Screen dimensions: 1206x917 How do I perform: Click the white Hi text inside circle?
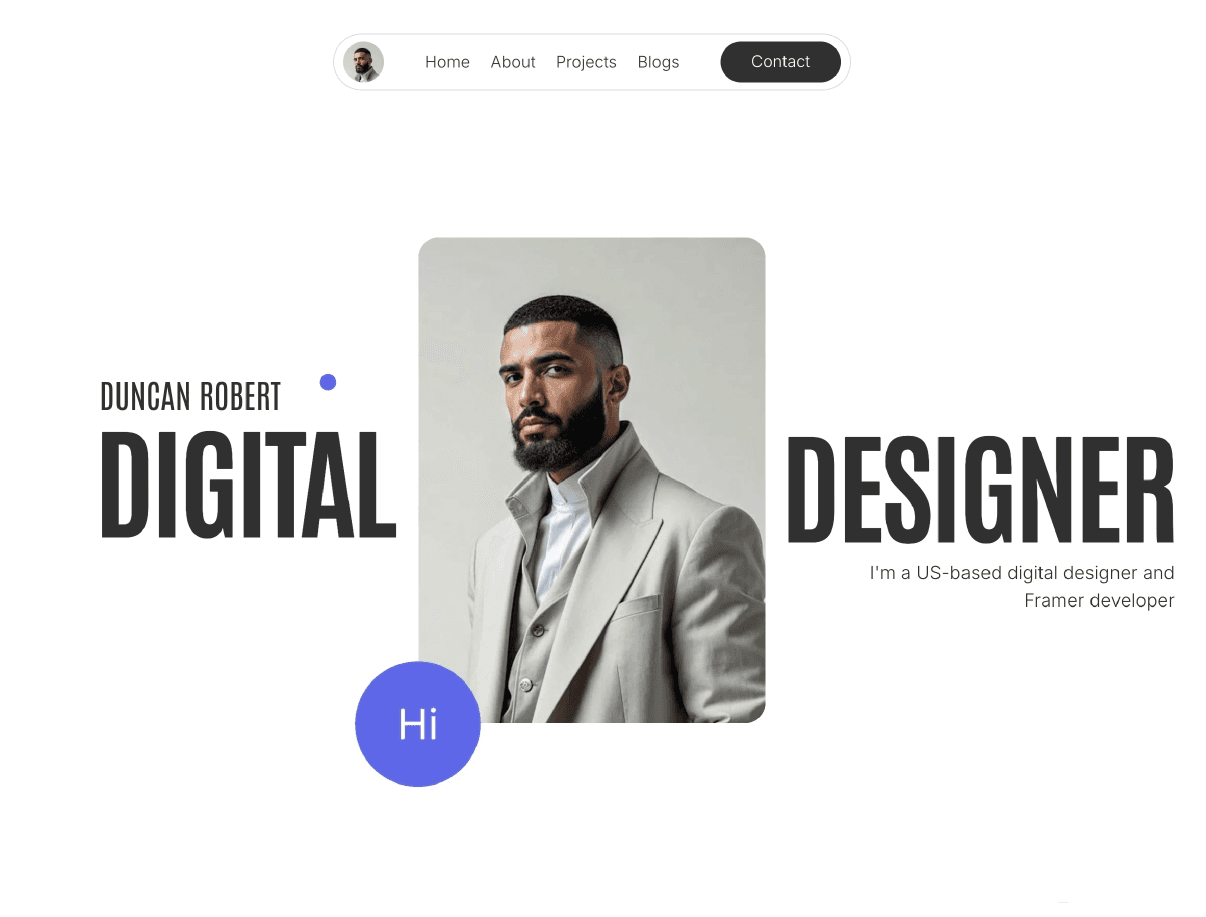coord(418,724)
